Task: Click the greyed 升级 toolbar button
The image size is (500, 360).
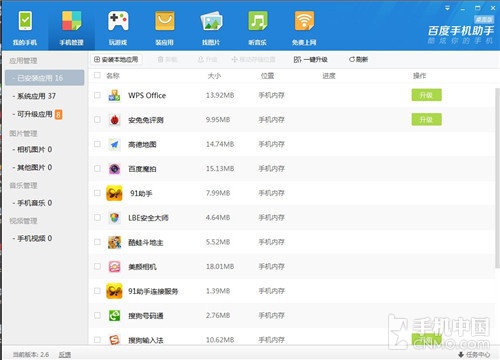Action: pos(207,59)
